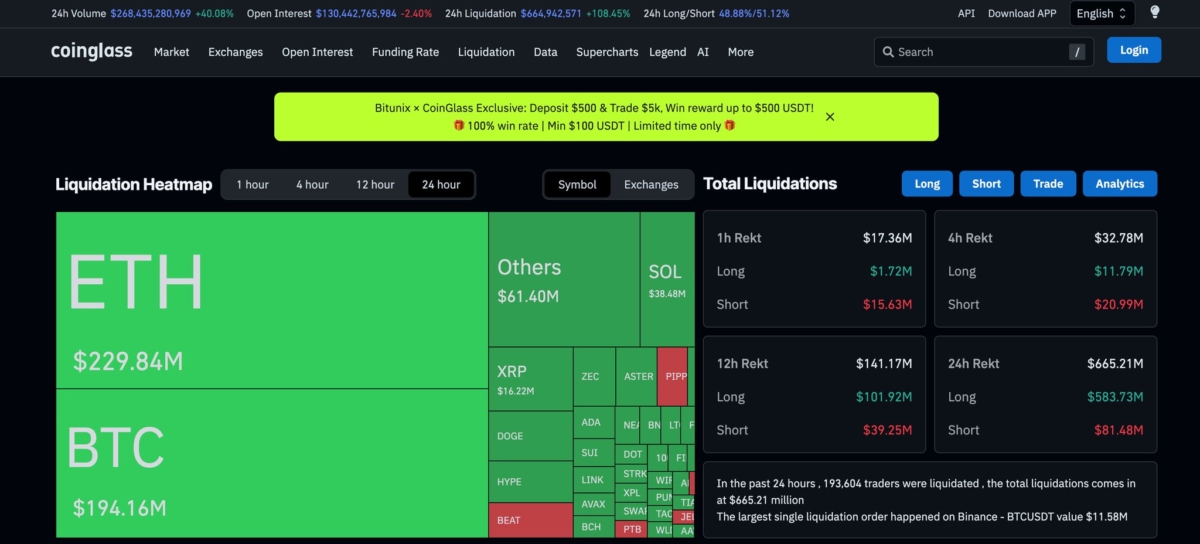Image resolution: width=1200 pixels, height=544 pixels.
Task: Click the DOT heatmap tile
Action: click(632, 454)
